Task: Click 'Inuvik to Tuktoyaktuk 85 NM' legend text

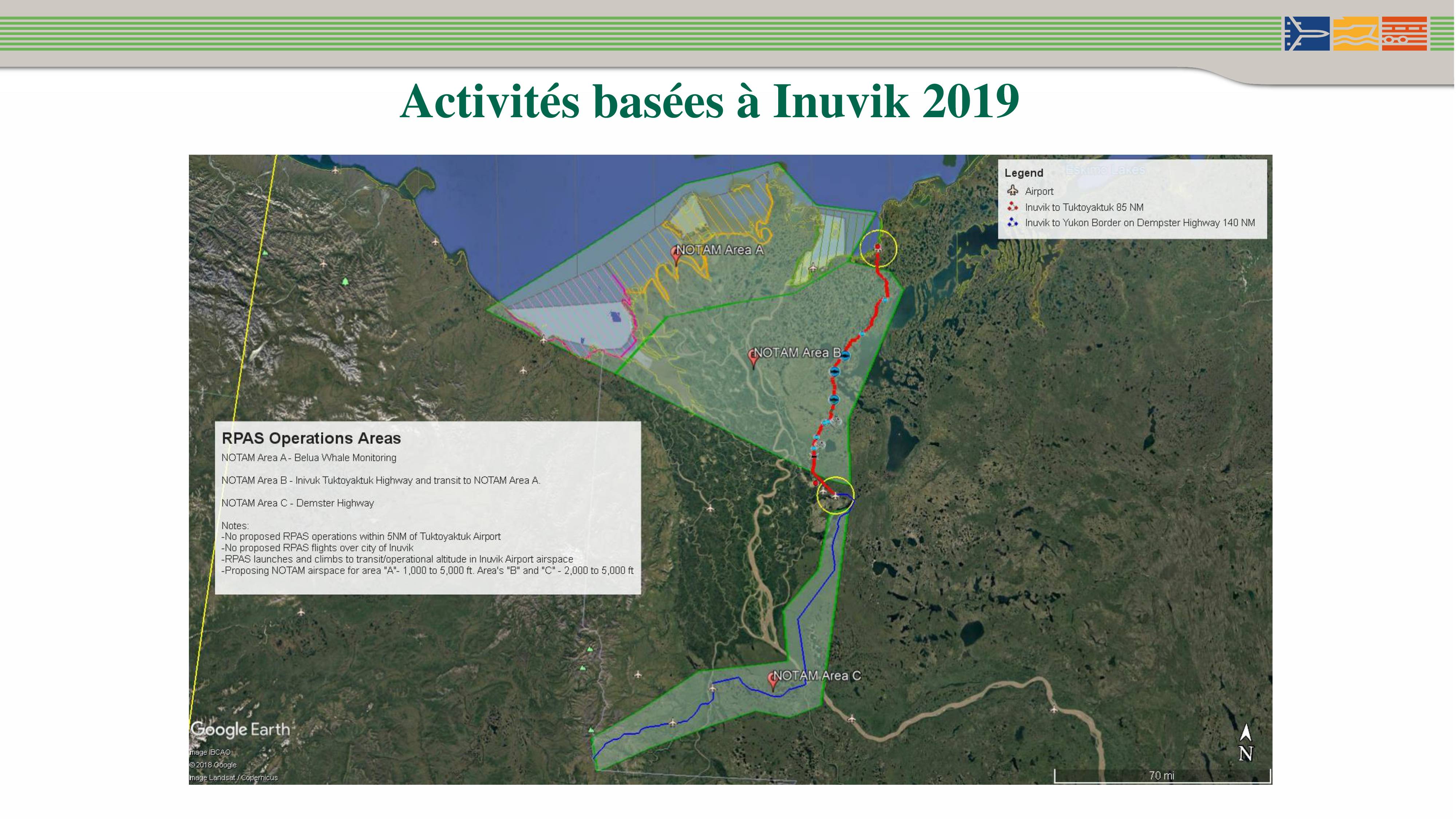Action: pos(1084,207)
